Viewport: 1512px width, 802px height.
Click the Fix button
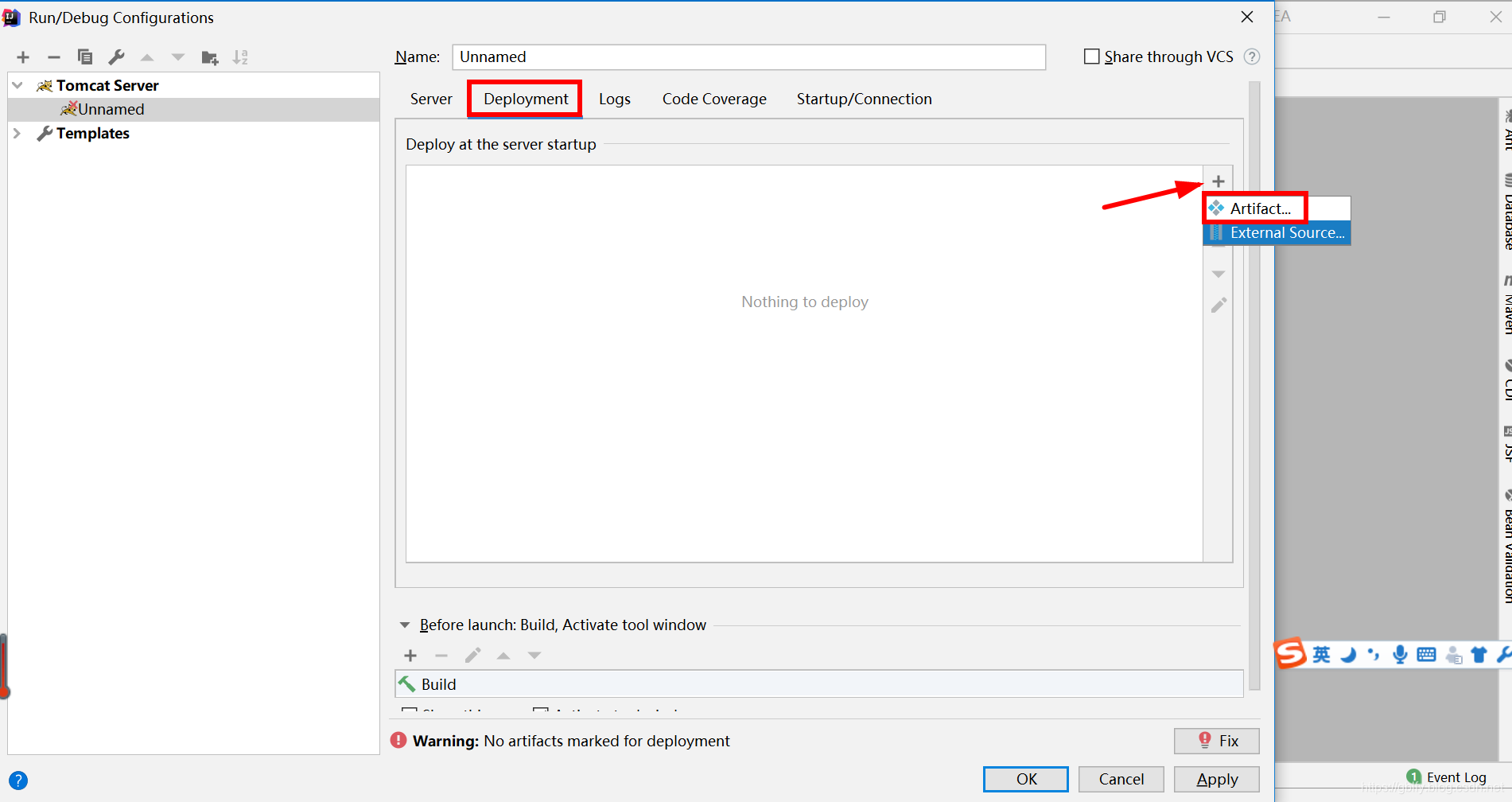point(1217,741)
